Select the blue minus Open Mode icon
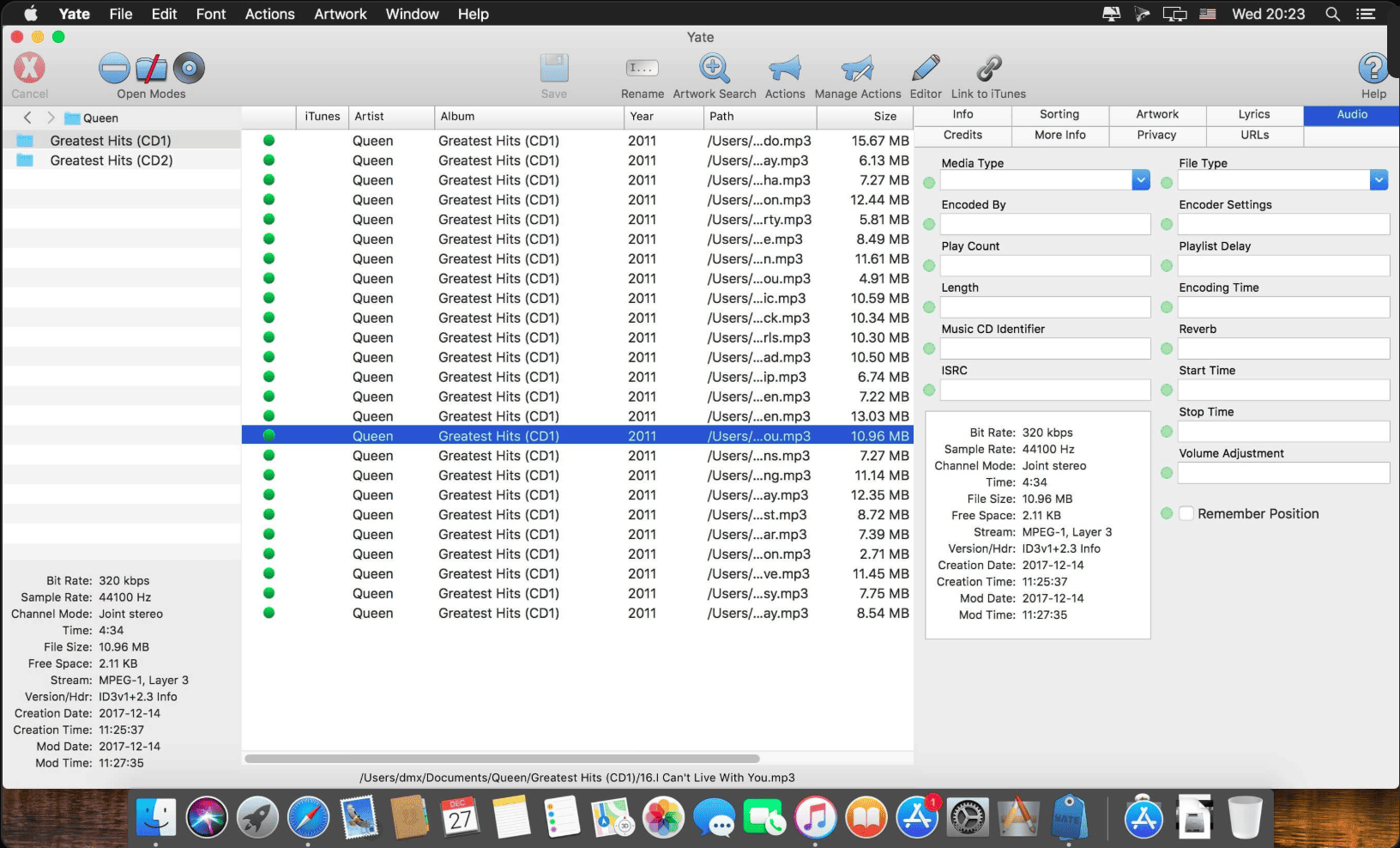This screenshot has height=848, width=1400. (x=114, y=68)
